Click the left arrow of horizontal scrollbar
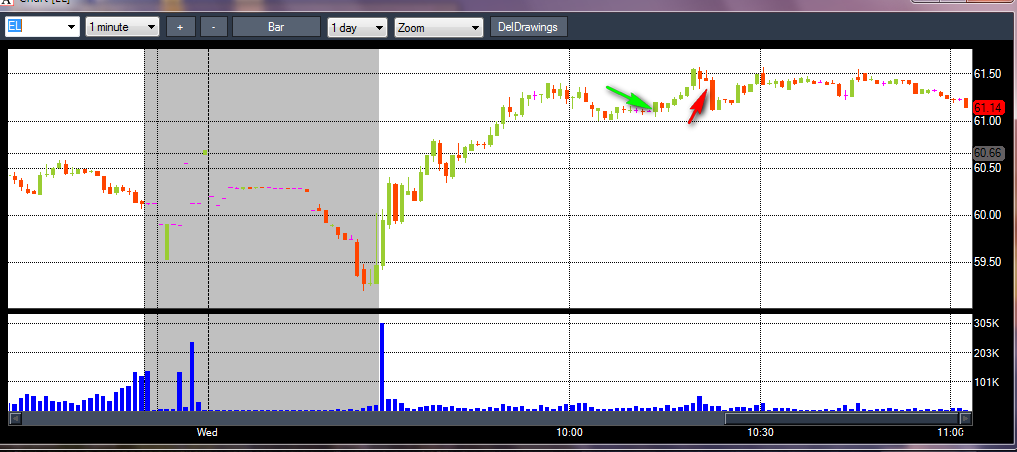1017x452 pixels. [x=14, y=418]
